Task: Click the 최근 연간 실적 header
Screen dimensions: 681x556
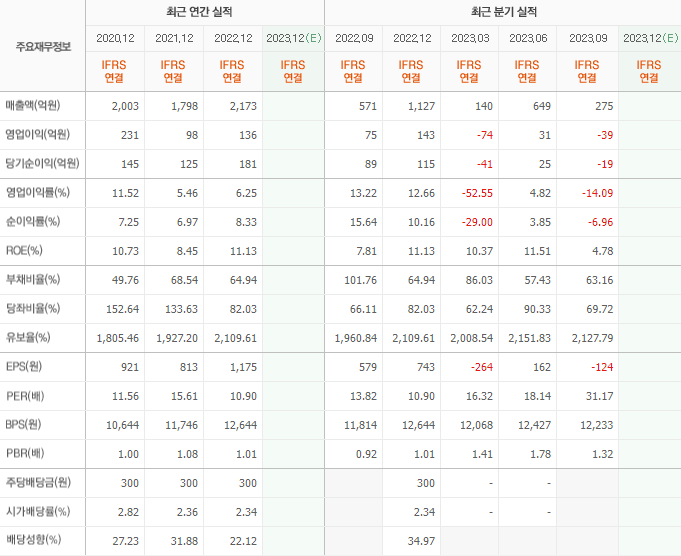Action: coord(199,12)
